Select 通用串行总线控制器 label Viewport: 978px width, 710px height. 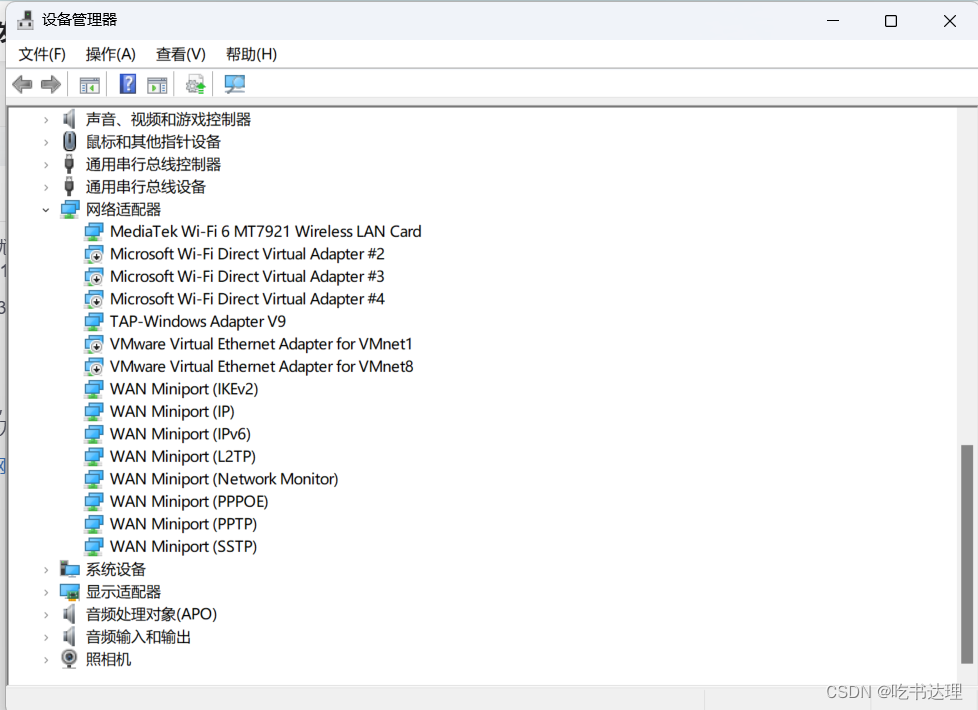[x=153, y=165]
